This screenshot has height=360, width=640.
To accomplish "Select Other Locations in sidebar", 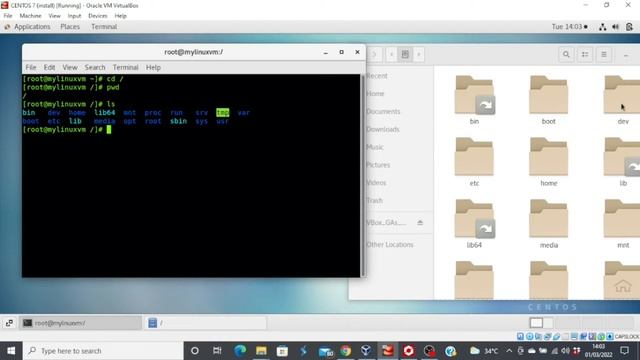I will 390,244.
